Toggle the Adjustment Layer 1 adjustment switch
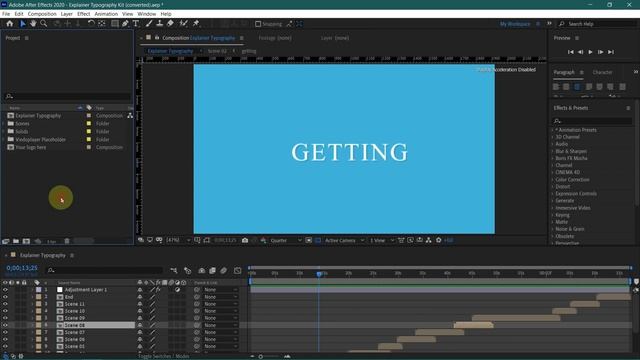 pyautogui.click(x=178, y=290)
